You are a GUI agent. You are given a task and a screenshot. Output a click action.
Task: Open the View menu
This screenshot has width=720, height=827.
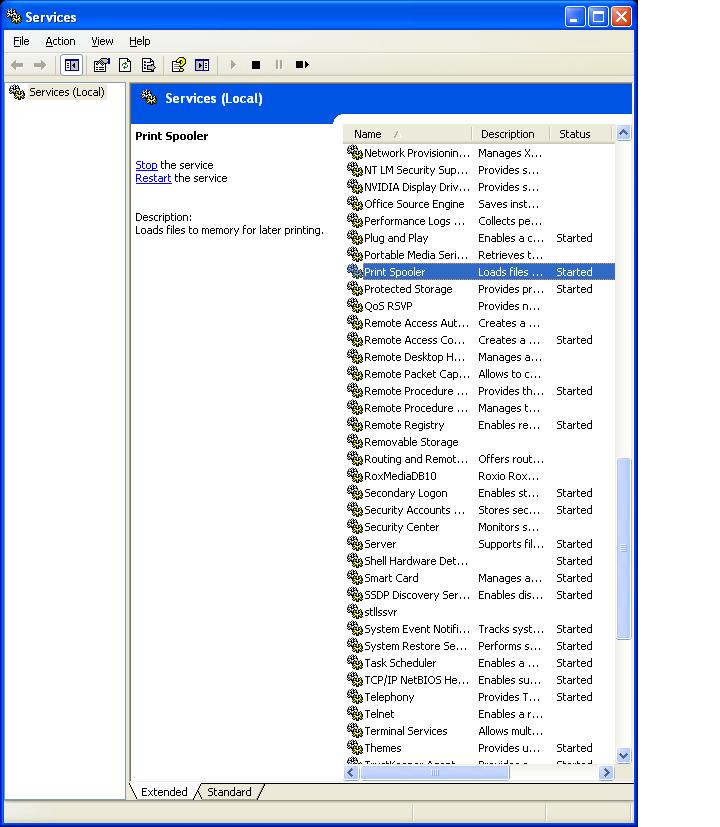tap(102, 41)
